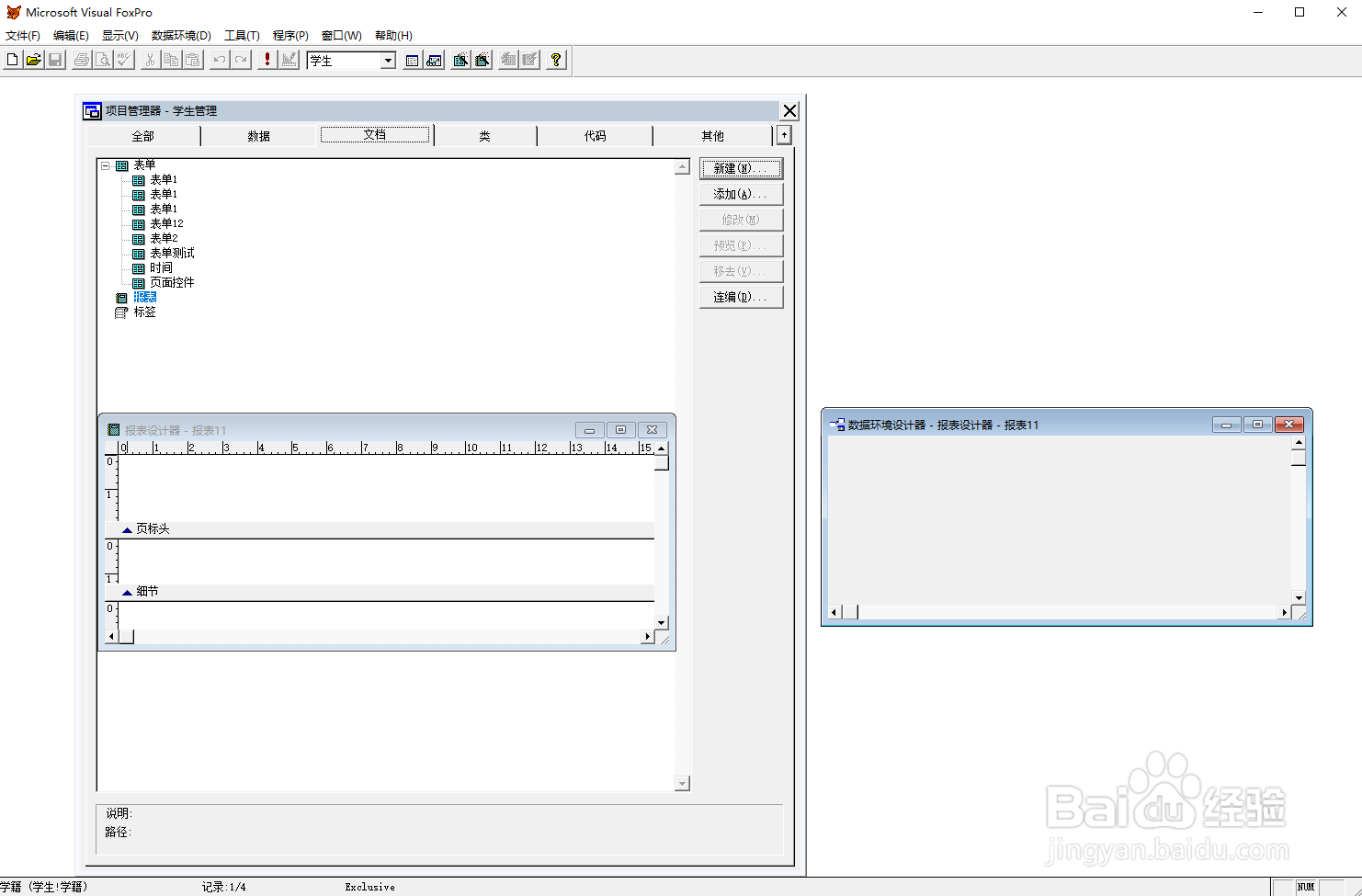
Task: Click the 移去(V)... button
Action: click(741, 271)
